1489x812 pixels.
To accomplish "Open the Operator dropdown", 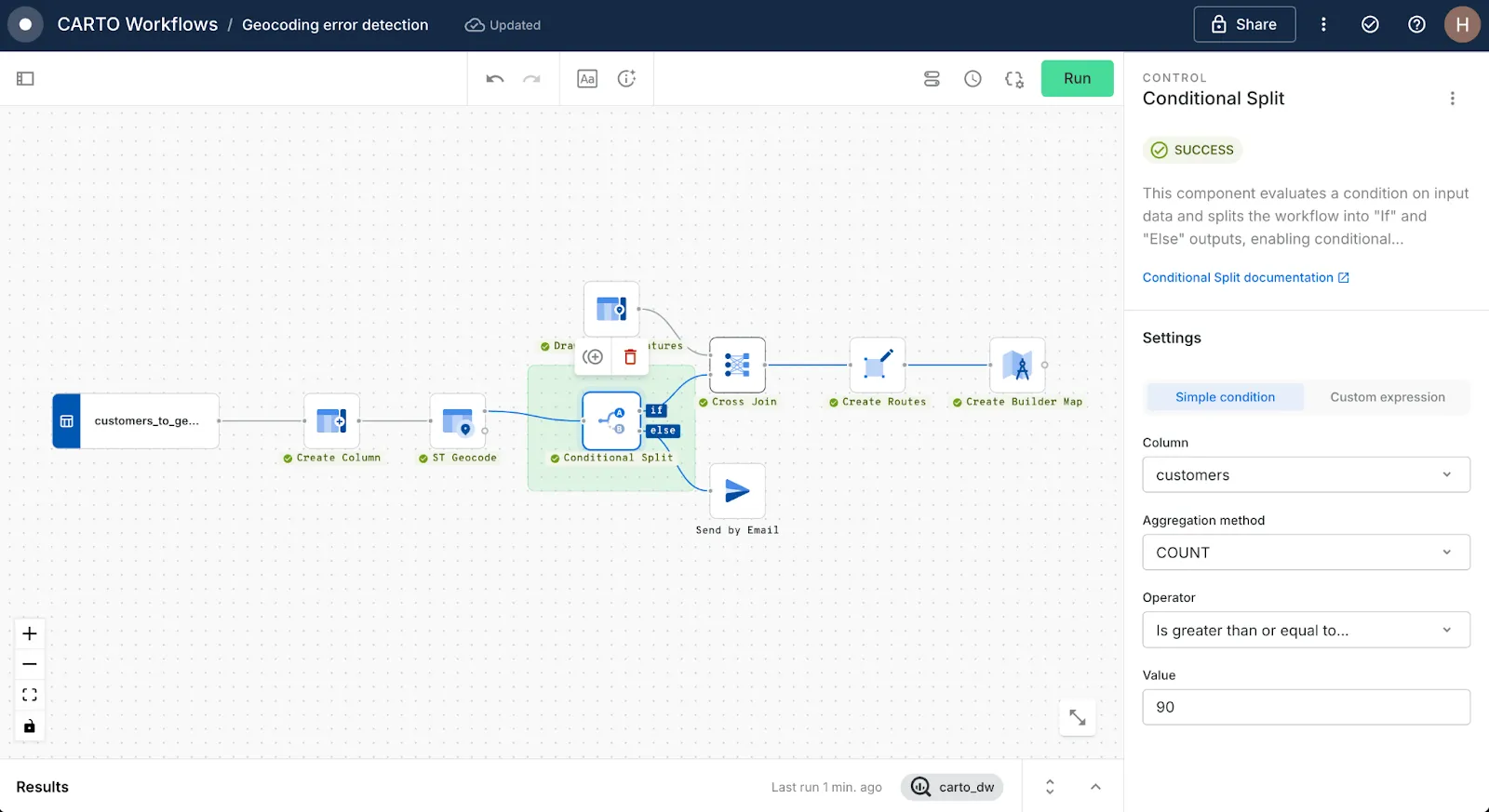I will coord(1306,631).
